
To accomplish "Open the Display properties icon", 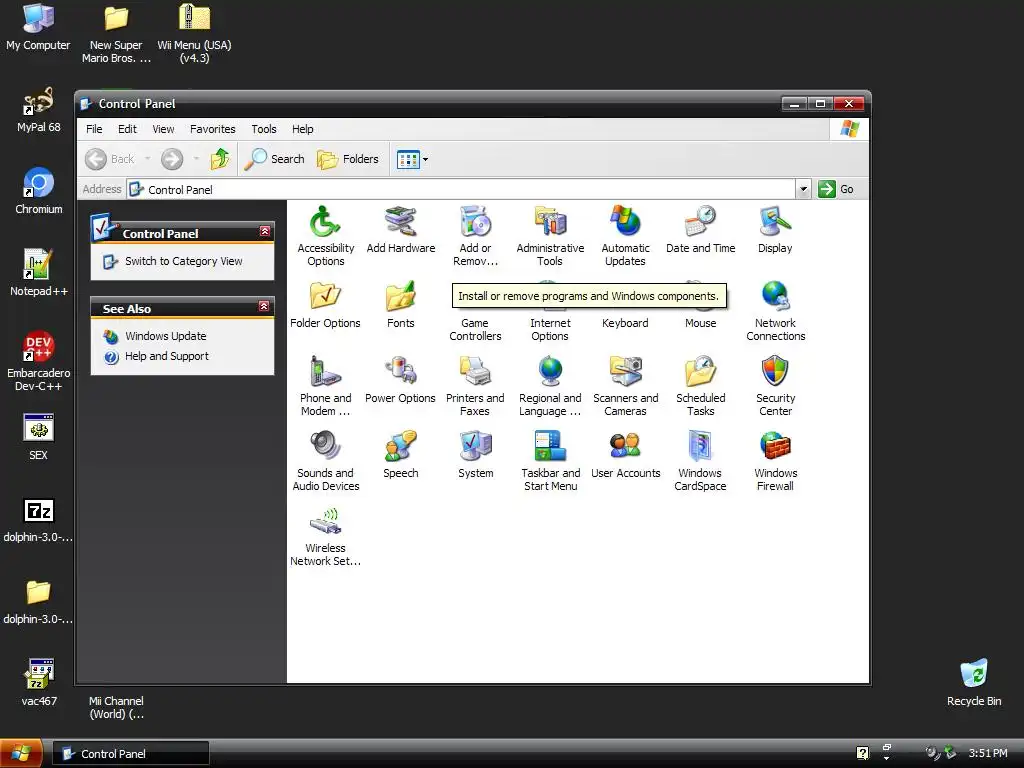I will click(x=775, y=222).
